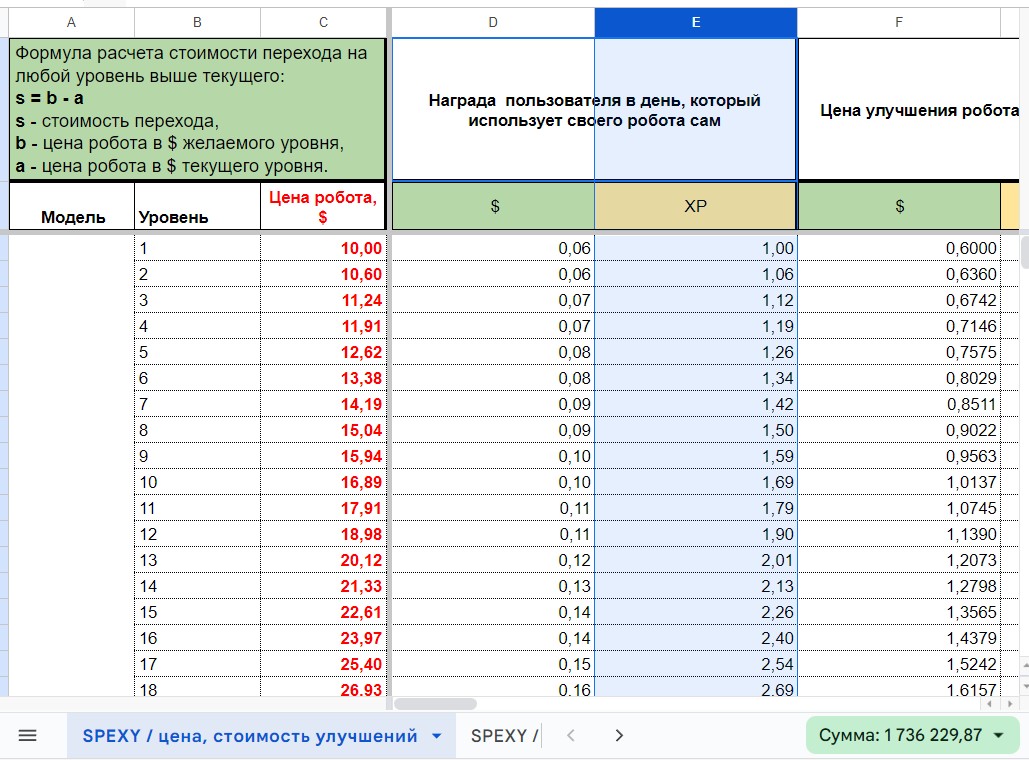Open dropdown arrow on active SPEXY sheet tab
Viewport: 1029px width, 760px height.
(436, 737)
